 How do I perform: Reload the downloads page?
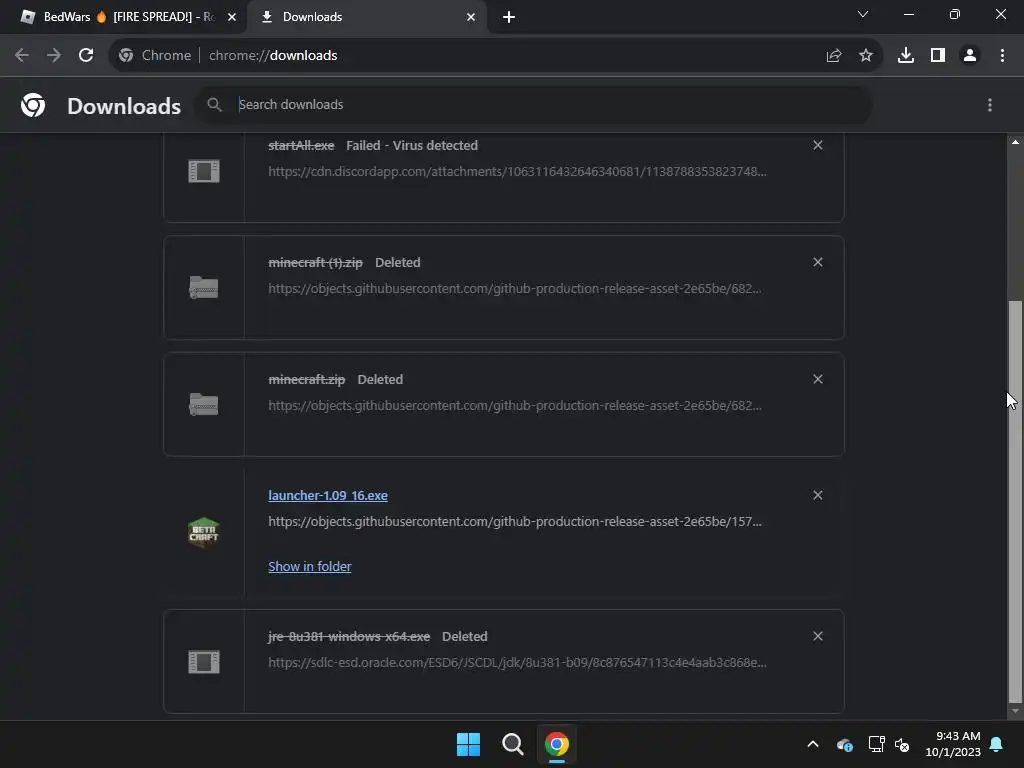click(x=86, y=56)
